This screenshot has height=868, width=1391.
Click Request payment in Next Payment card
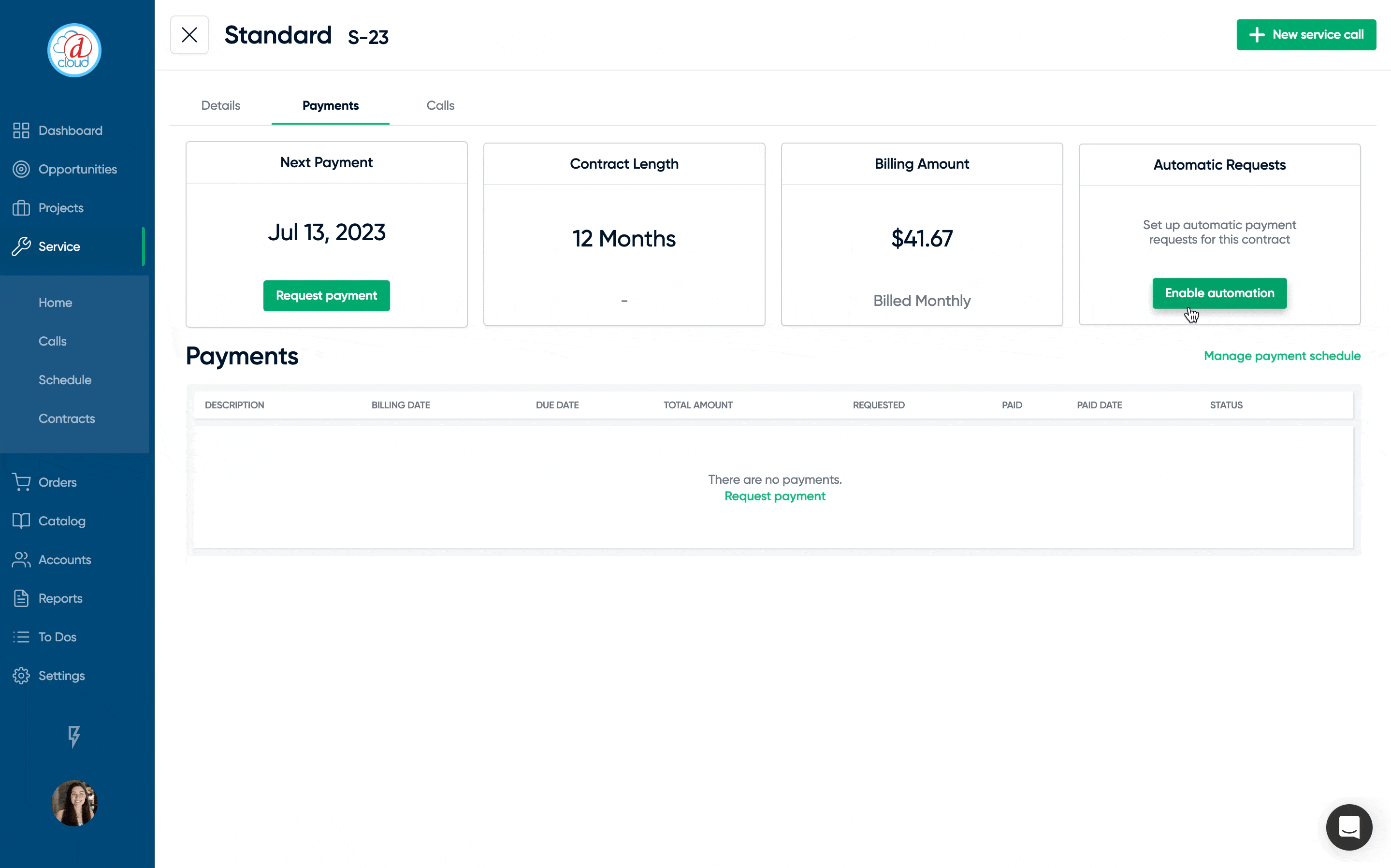click(x=326, y=296)
